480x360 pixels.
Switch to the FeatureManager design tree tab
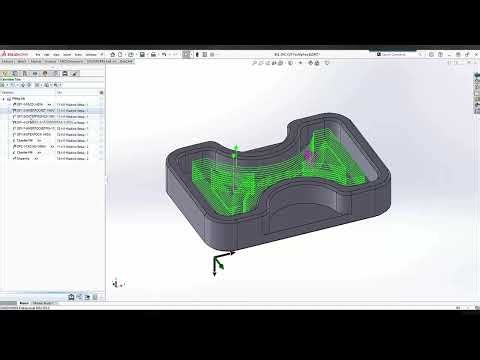tap(5, 74)
